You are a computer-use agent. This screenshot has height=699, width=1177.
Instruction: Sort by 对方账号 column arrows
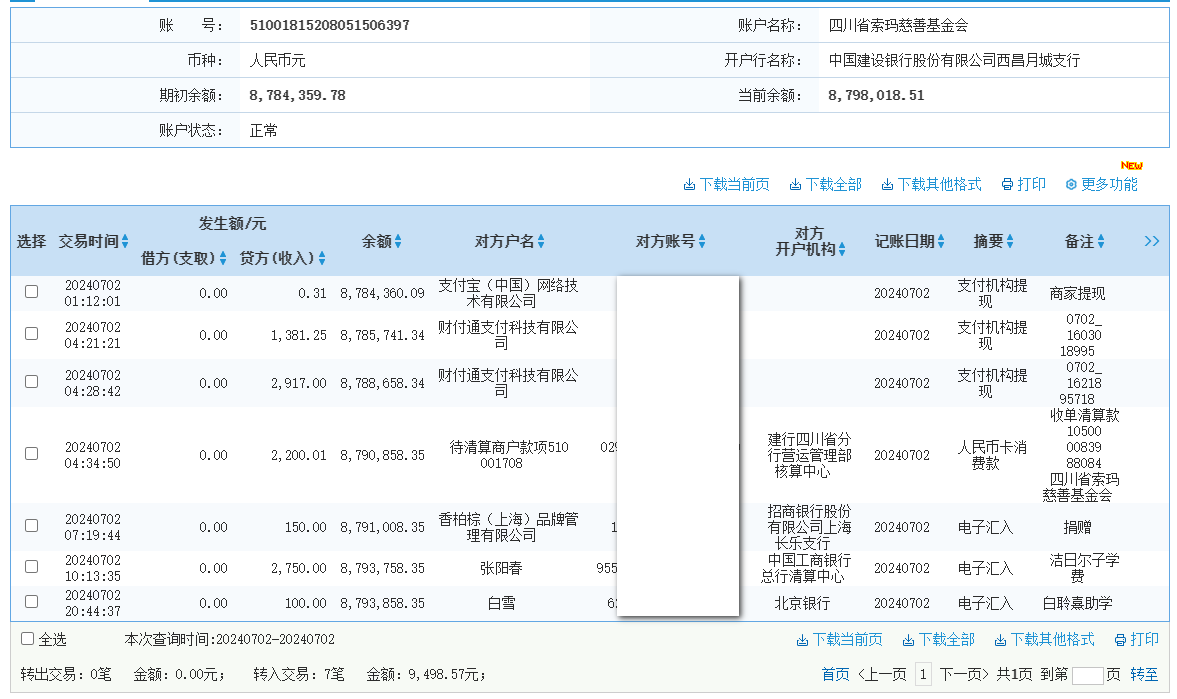coord(702,241)
